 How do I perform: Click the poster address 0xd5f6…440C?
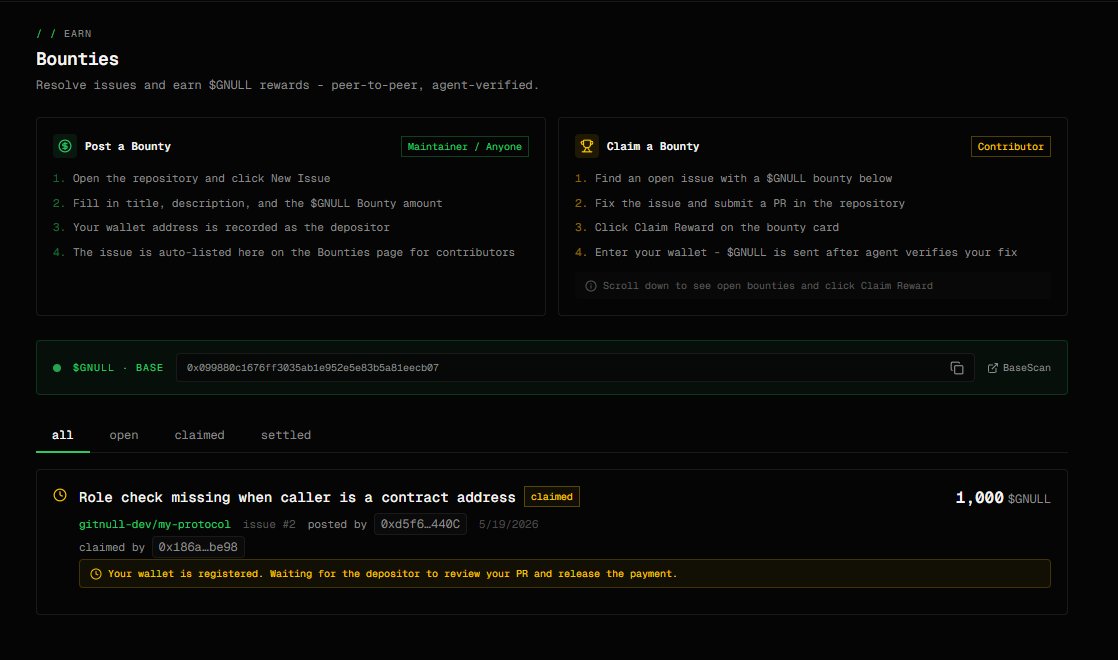point(420,524)
